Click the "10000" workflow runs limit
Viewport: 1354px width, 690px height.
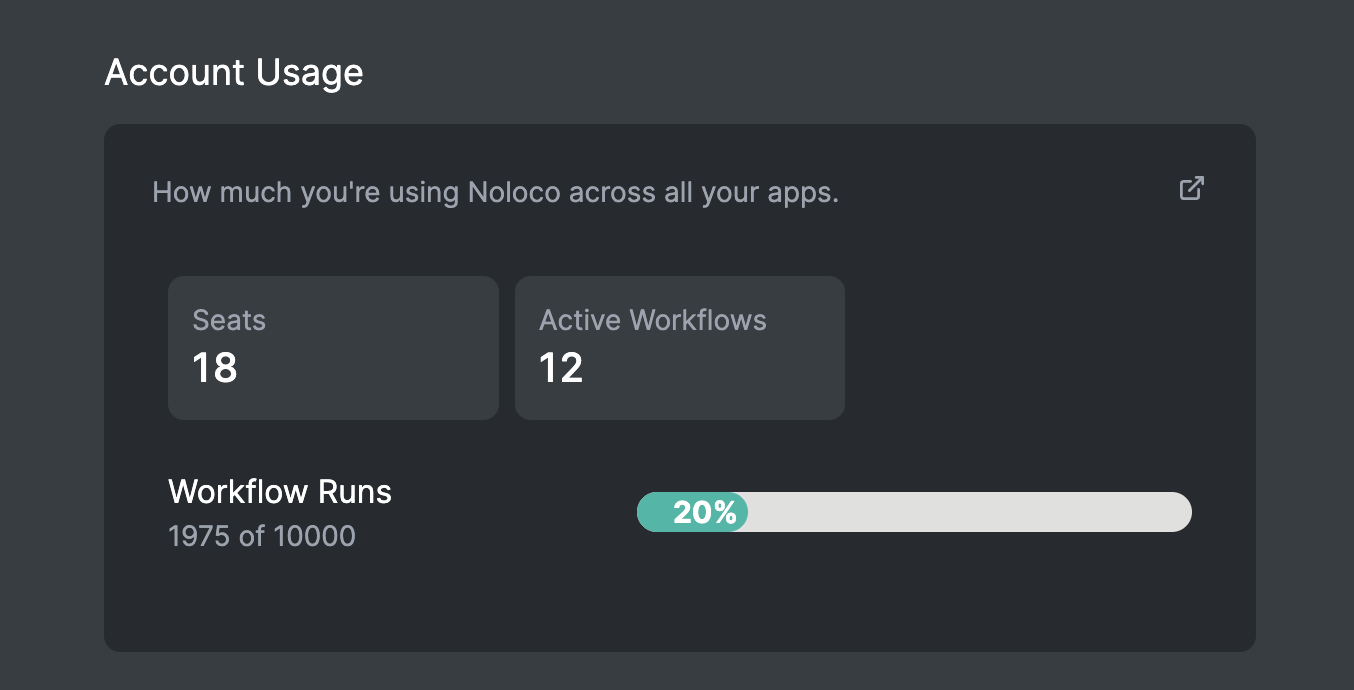click(x=314, y=536)
